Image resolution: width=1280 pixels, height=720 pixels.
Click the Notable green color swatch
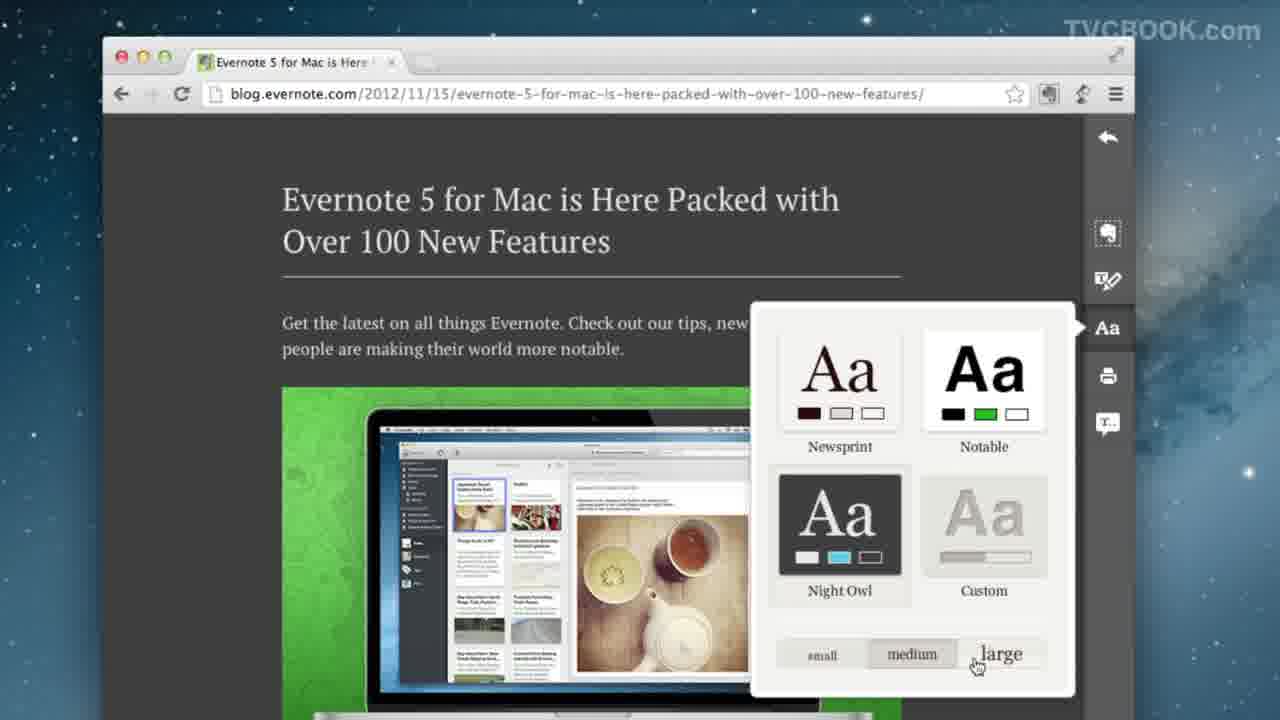coord(985,414)
